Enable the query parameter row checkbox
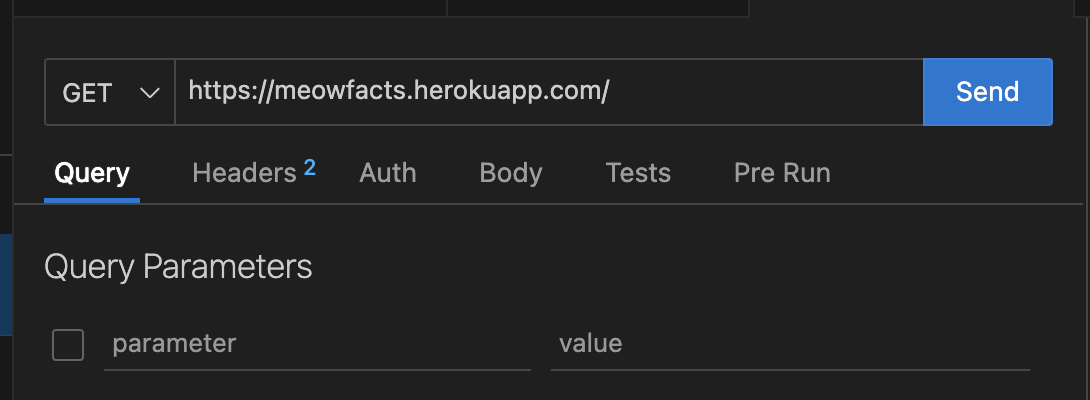This screenshot has height=400, width=1090. [68, 345]
